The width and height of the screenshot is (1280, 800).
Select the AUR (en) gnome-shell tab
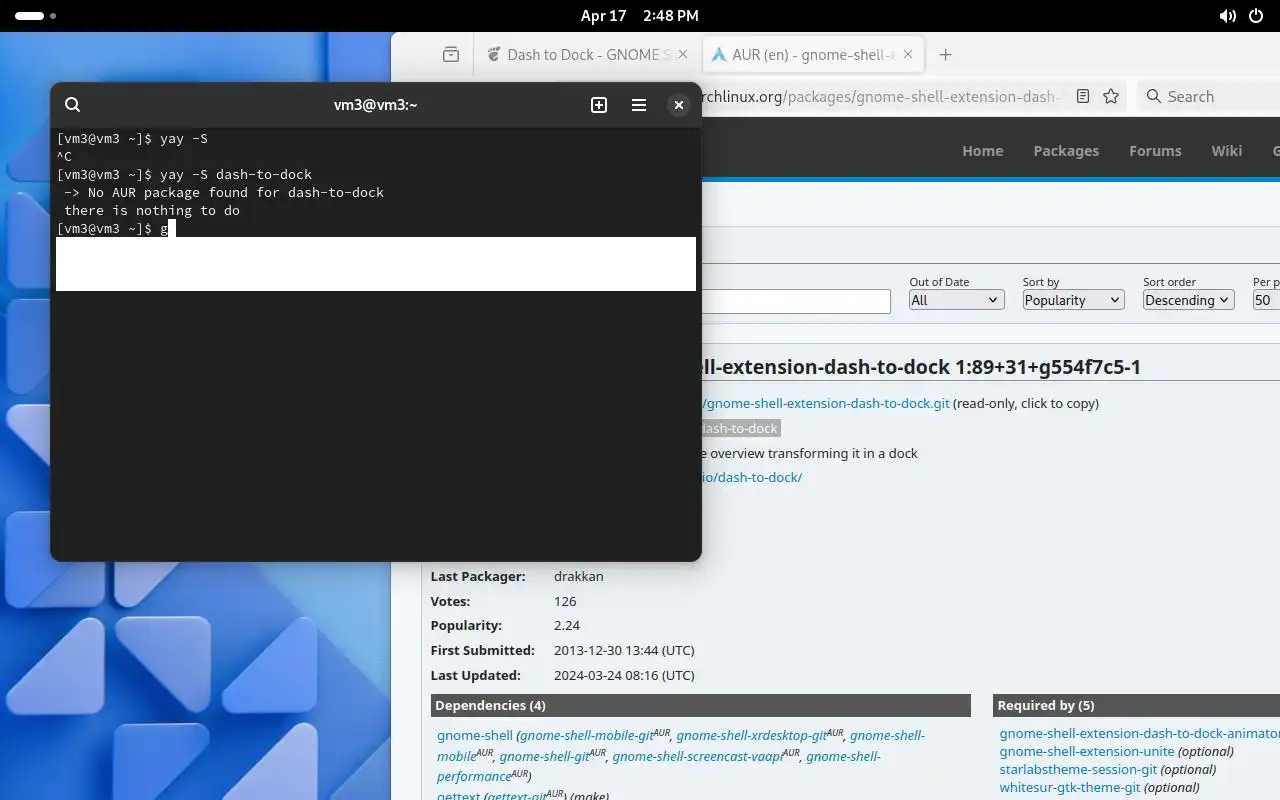812,55
